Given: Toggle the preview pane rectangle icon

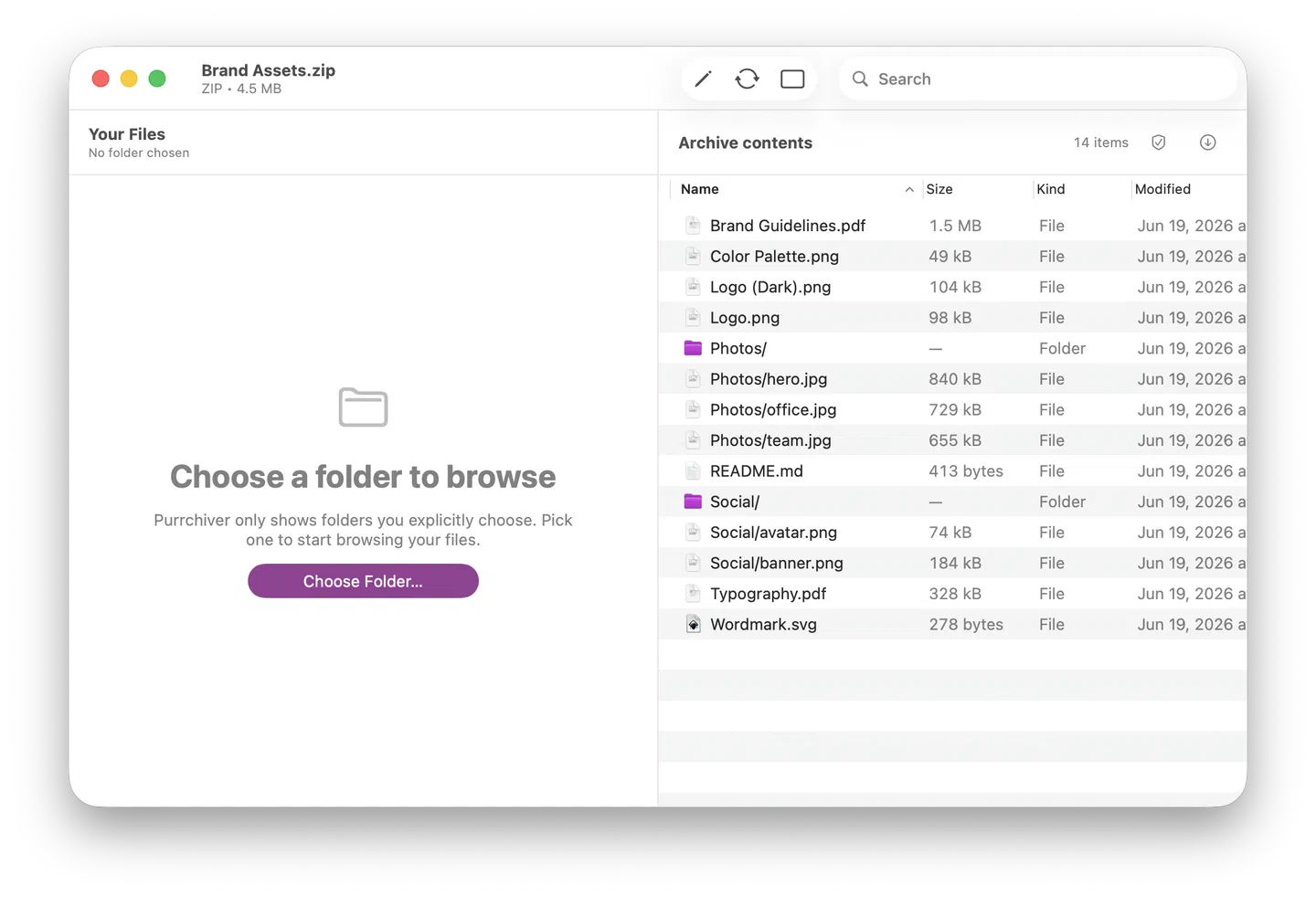Looking at the screenshot, I should tap(792, 79).
